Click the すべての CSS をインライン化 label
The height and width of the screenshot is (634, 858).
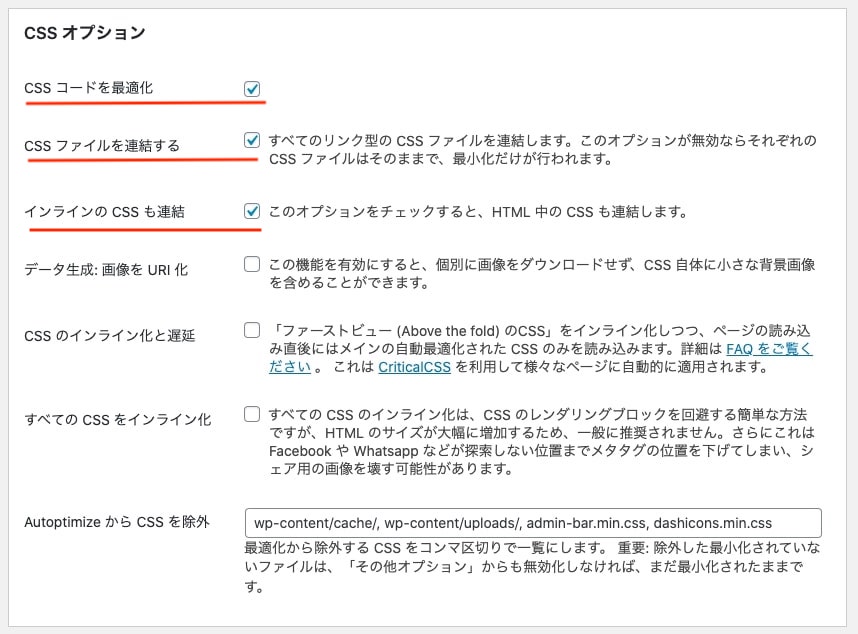[x=118, y=419]
